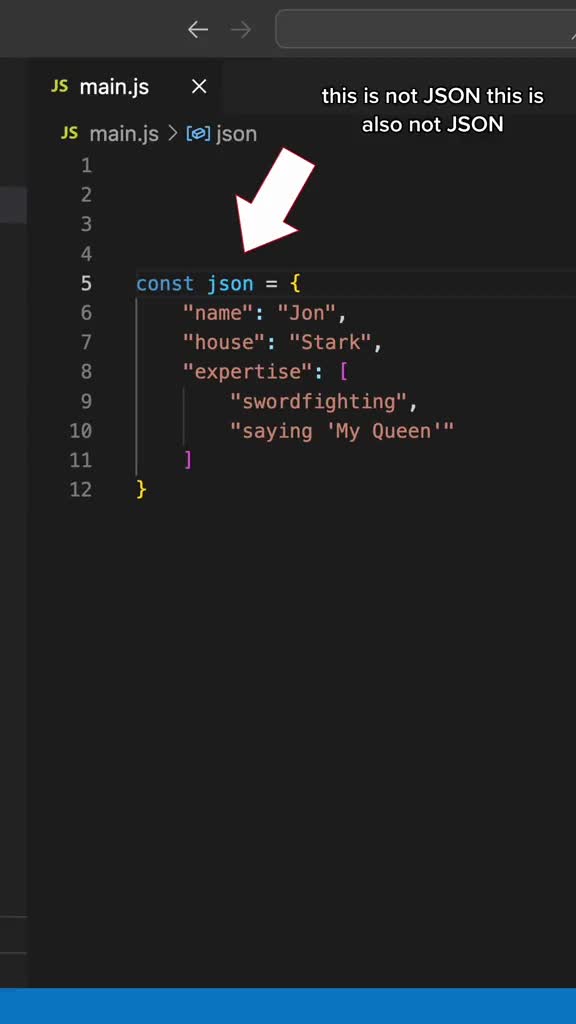Close the main.js tab
The image size is (576, 1024).
point(199,86)
